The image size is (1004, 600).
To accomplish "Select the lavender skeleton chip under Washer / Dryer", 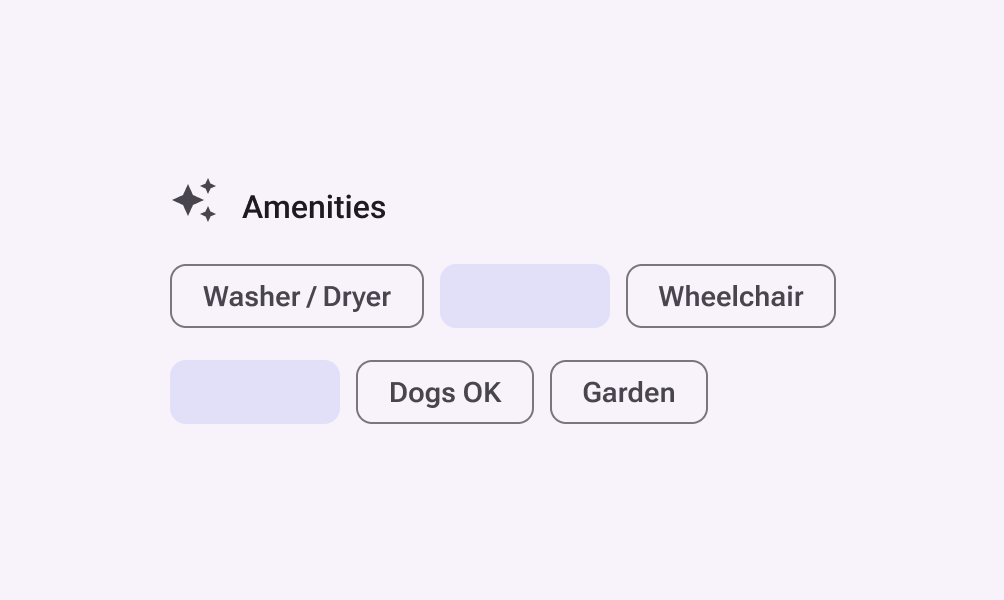I will (x=255, y=392).
